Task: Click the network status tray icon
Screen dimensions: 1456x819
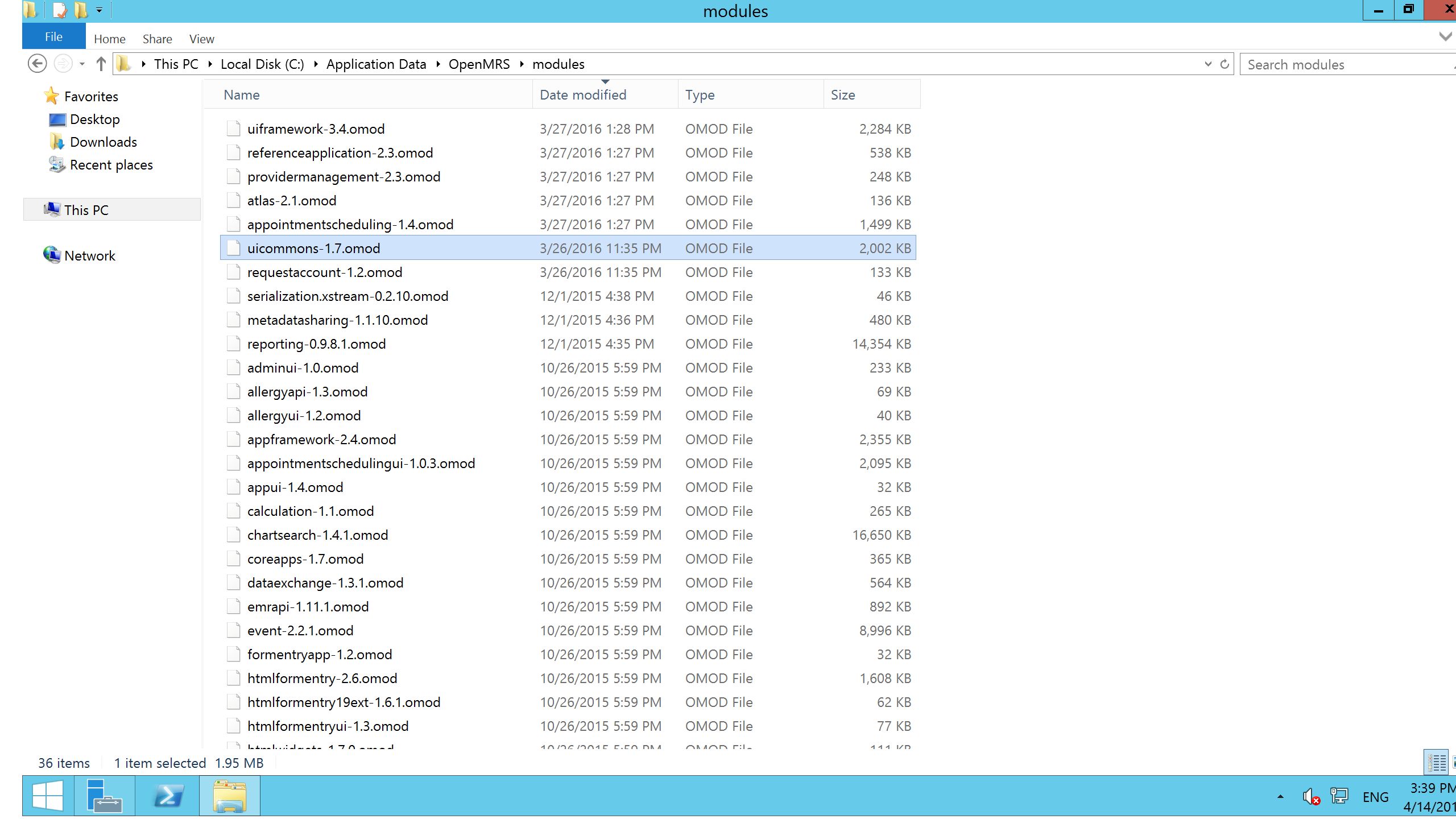Action: point(1339,797)
